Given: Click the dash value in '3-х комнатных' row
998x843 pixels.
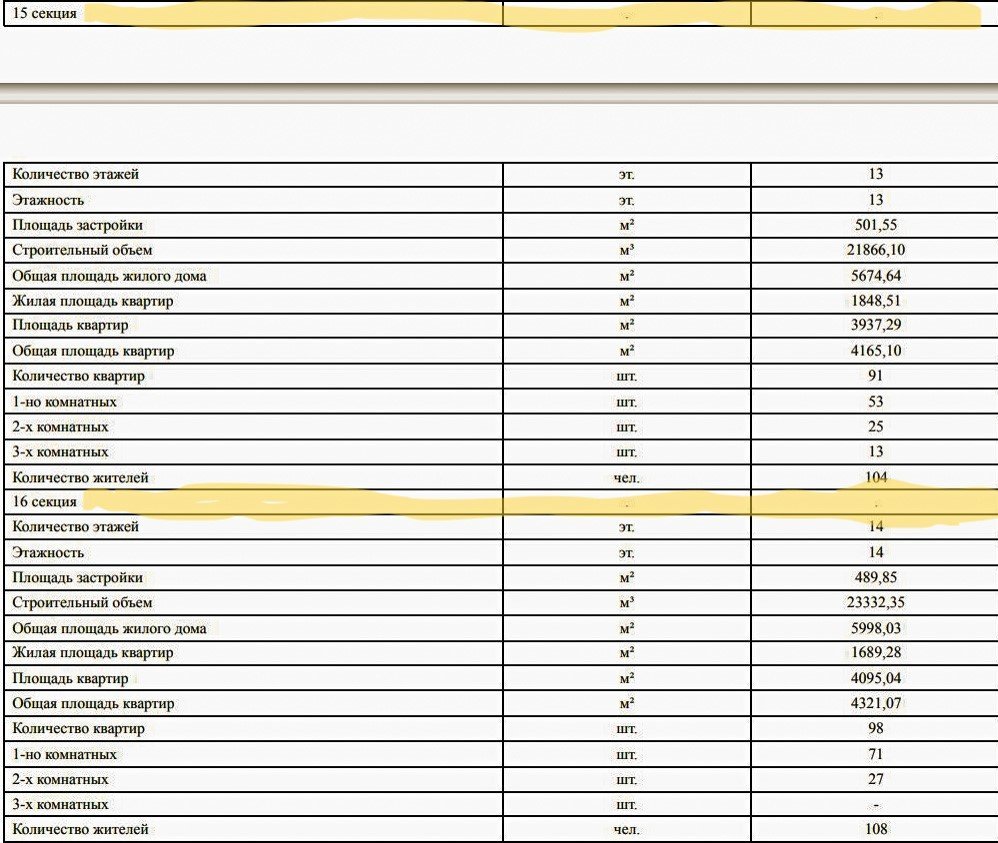Looking at the screenshot, I should tap(876, 805).
